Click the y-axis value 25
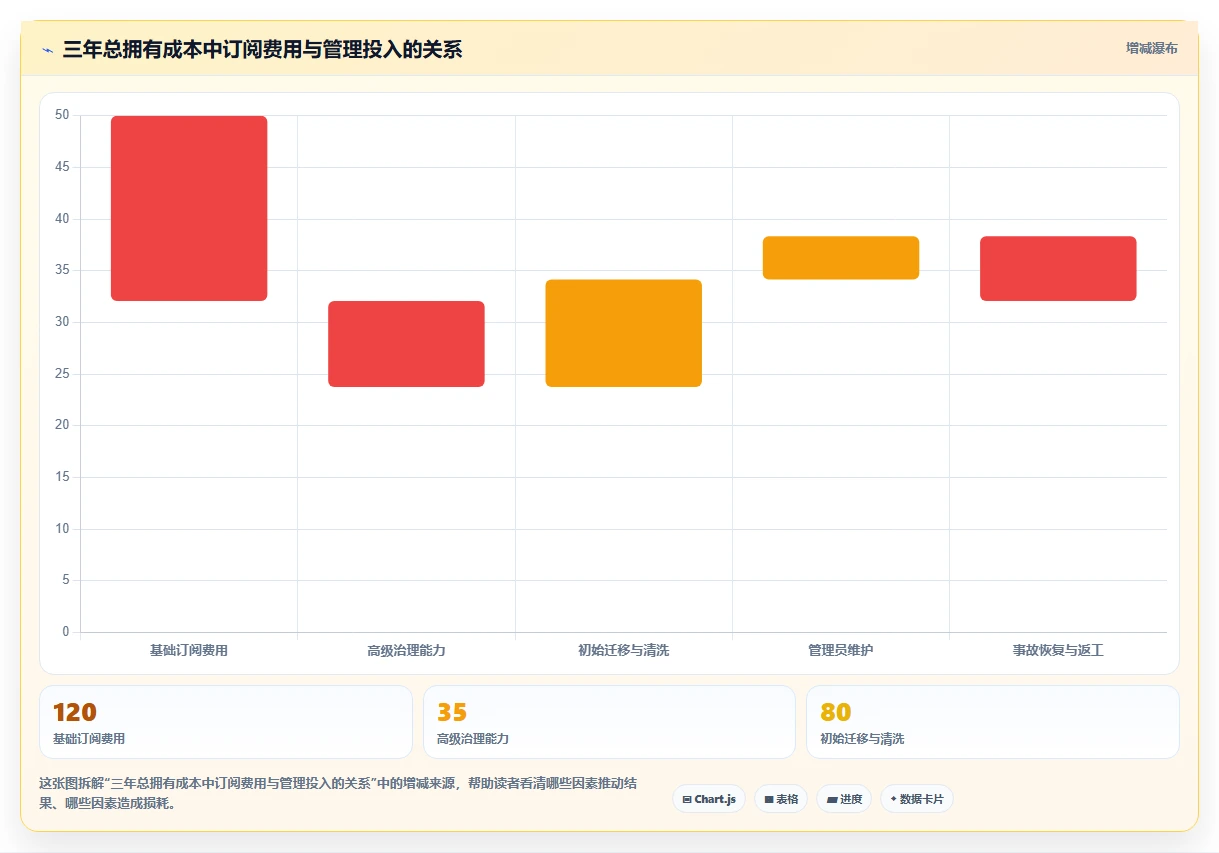Screen dimensions: 1219x853 (x=62, y=374)
